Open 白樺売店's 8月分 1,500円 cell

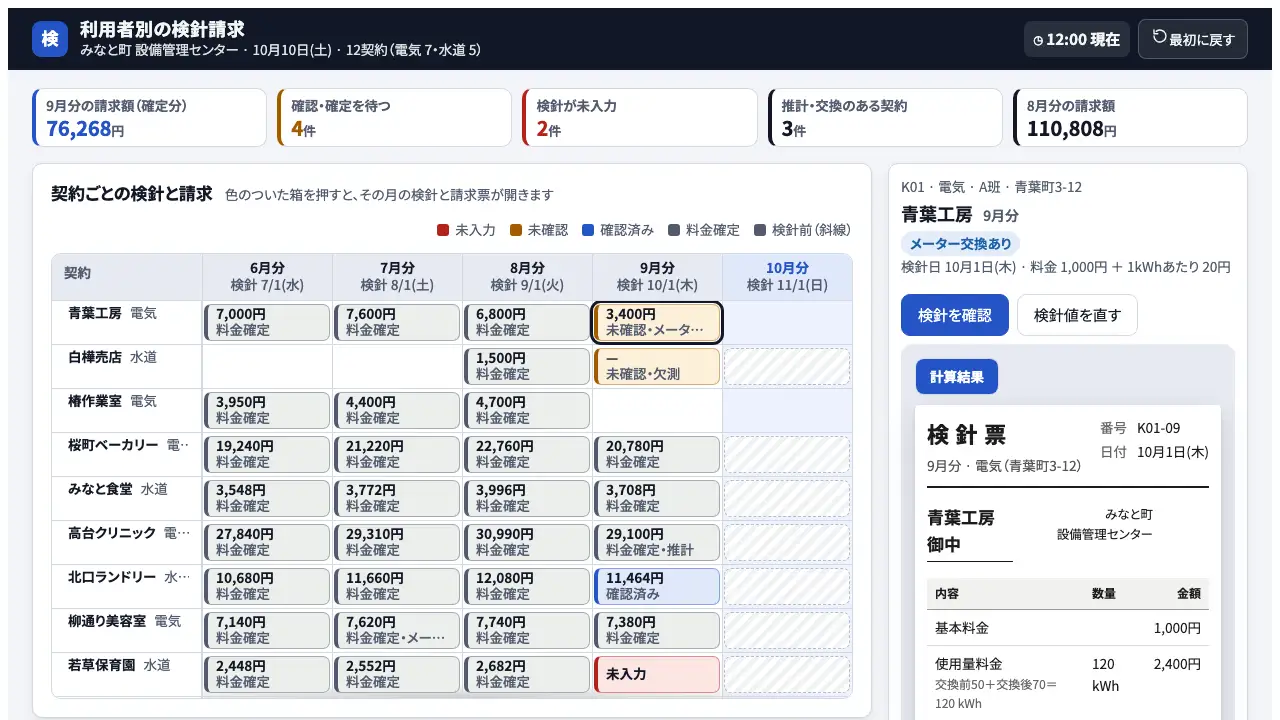[527, 366]
